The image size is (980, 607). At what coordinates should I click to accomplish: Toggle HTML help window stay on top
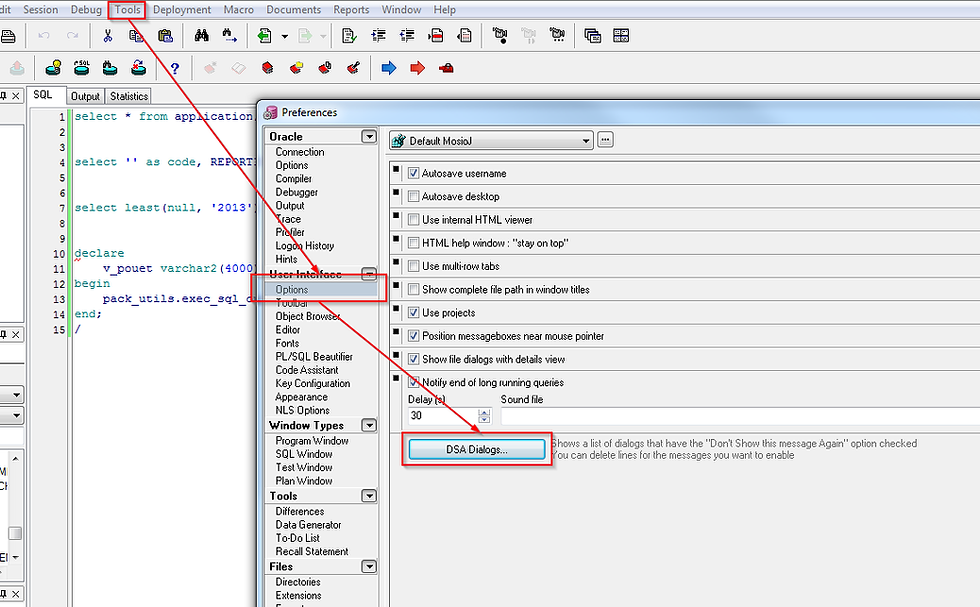(413, 243)
